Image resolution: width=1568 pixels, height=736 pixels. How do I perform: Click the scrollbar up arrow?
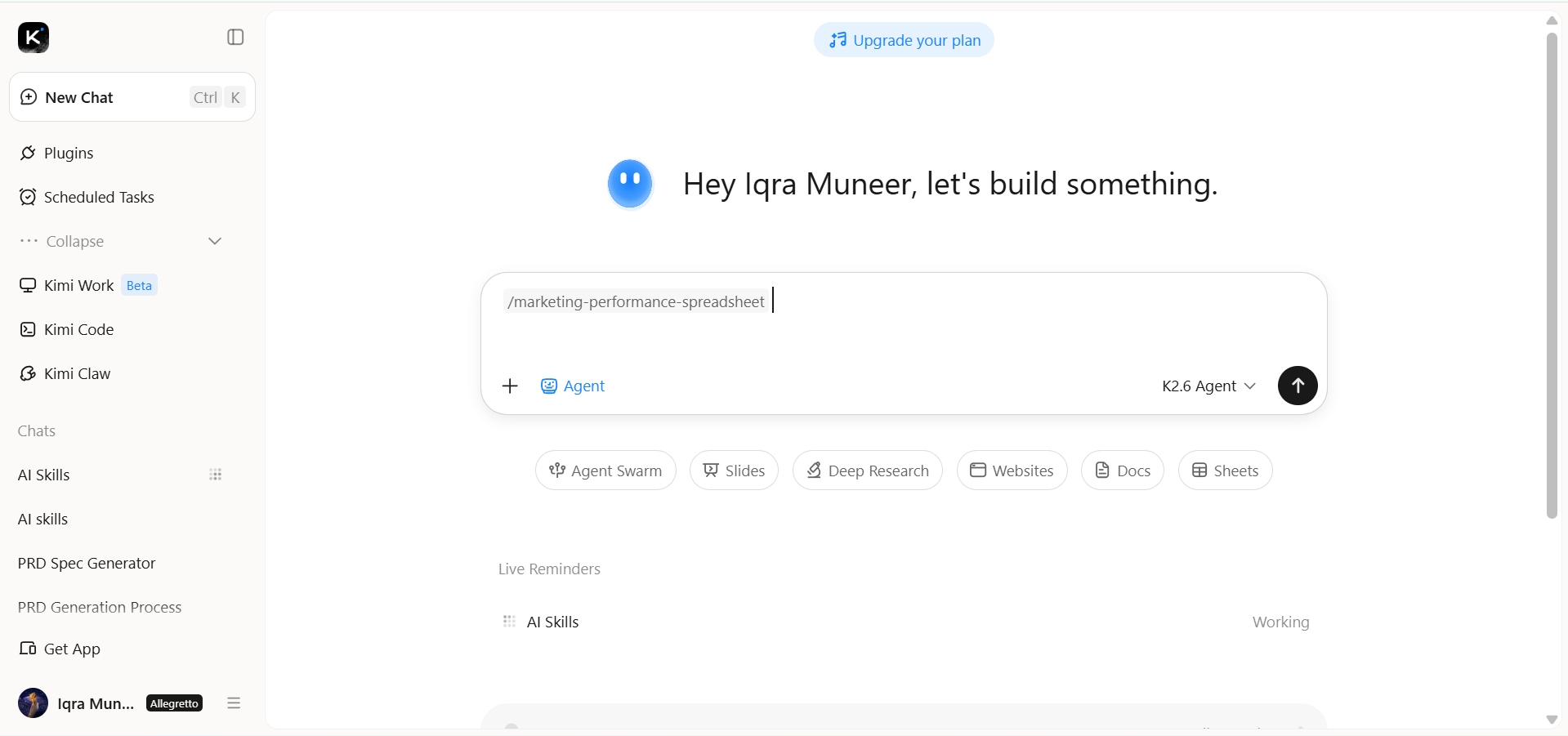click(x=1552, y=20)
